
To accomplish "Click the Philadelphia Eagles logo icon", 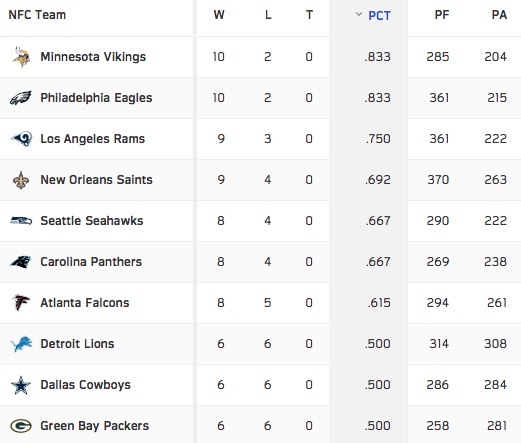I will click(21, 98).
